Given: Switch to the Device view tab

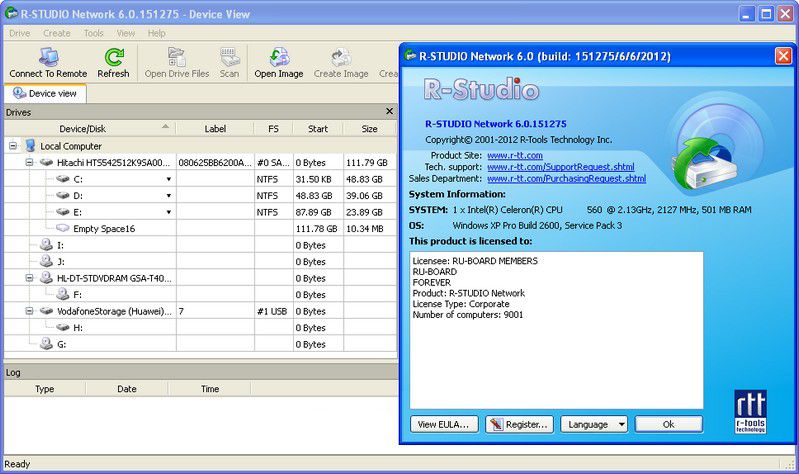Looking at the screenshot, I should coord(45,94).
